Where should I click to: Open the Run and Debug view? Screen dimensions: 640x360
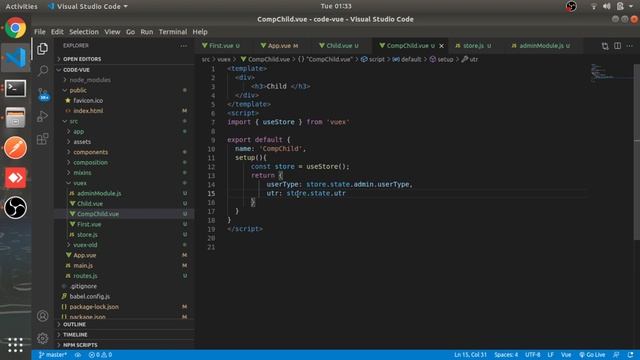pos(42,117)
